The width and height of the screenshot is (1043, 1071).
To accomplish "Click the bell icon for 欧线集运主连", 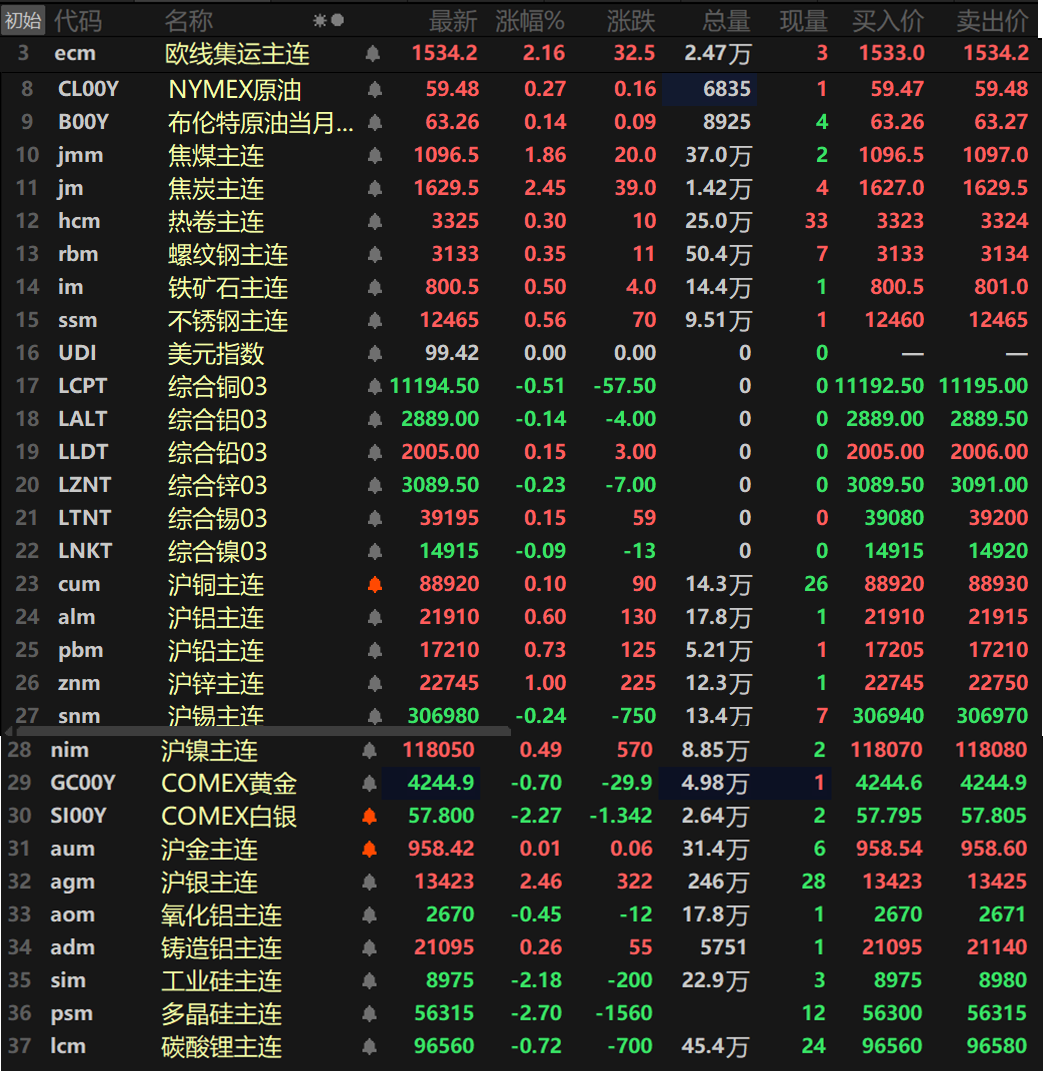I will click(x=372, y=54).
